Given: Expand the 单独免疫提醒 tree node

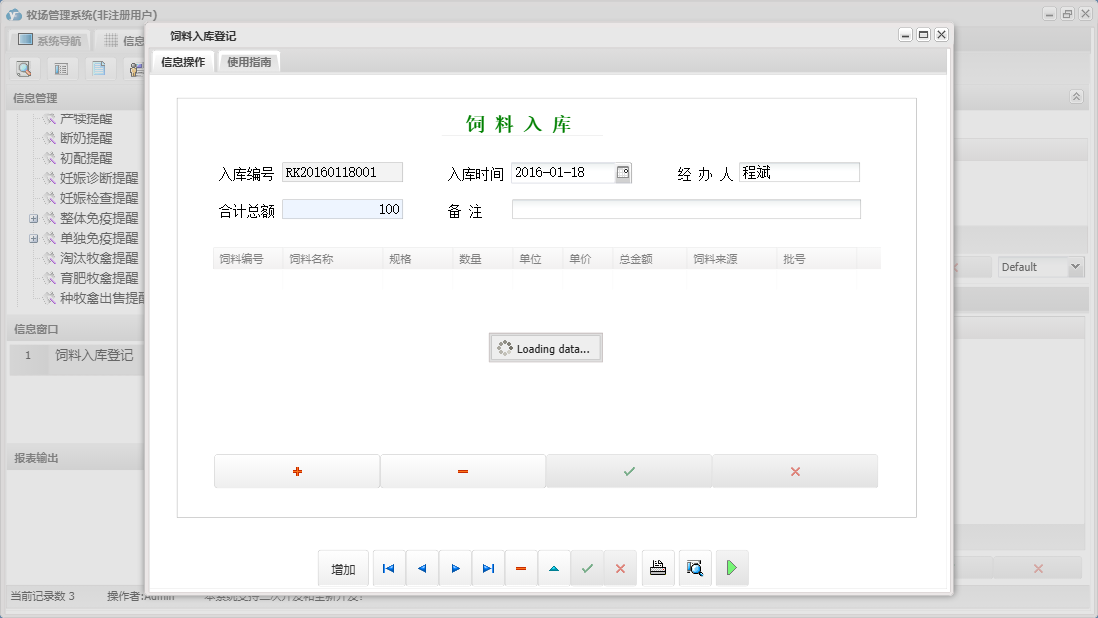Looking at the screenshot, I should (33, 238).
